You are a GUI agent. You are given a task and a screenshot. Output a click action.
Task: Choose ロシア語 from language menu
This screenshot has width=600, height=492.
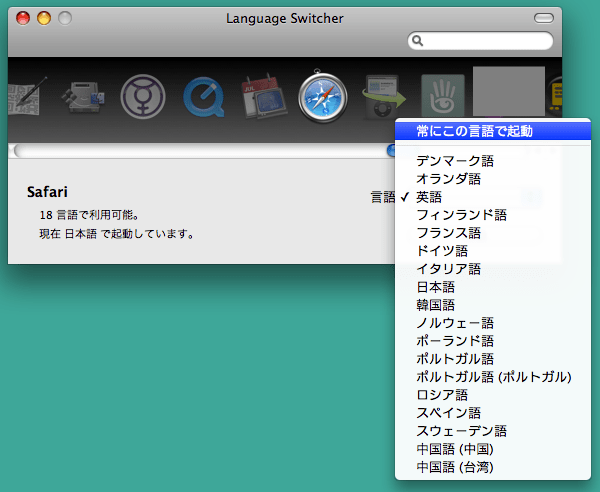[493, 395]
